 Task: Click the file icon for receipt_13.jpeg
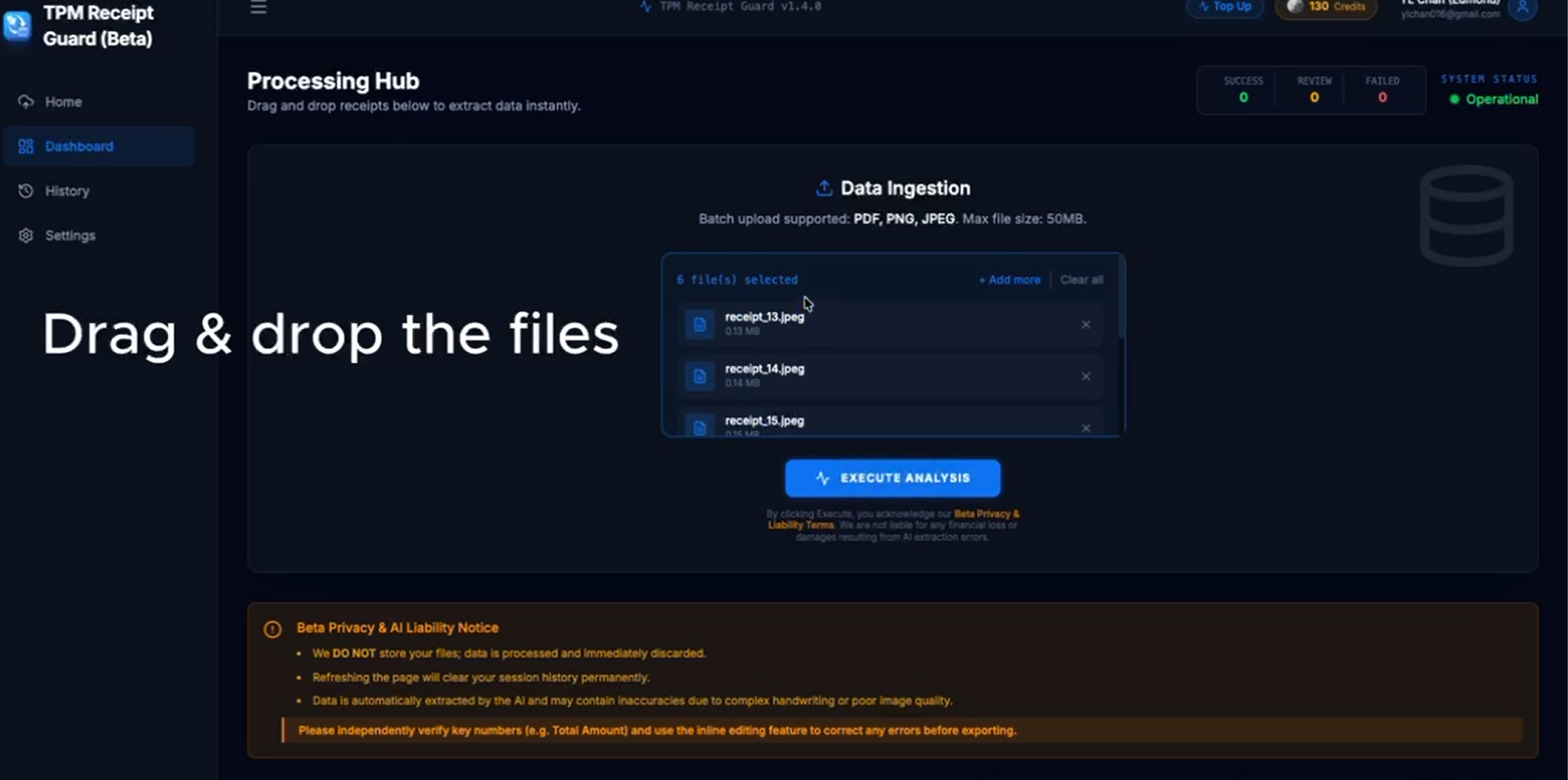point(699,324)
